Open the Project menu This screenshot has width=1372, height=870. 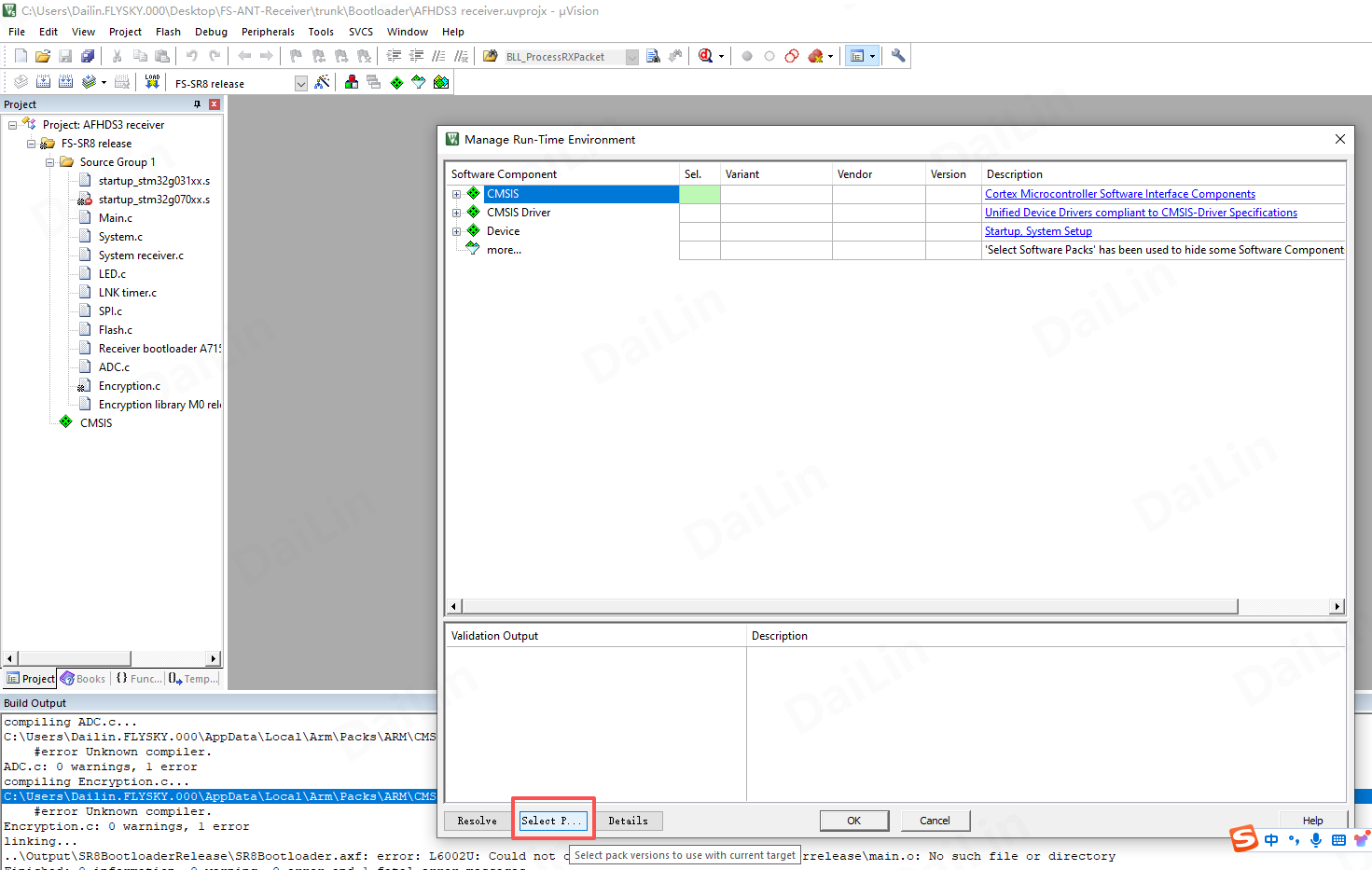tap(125, 32)
